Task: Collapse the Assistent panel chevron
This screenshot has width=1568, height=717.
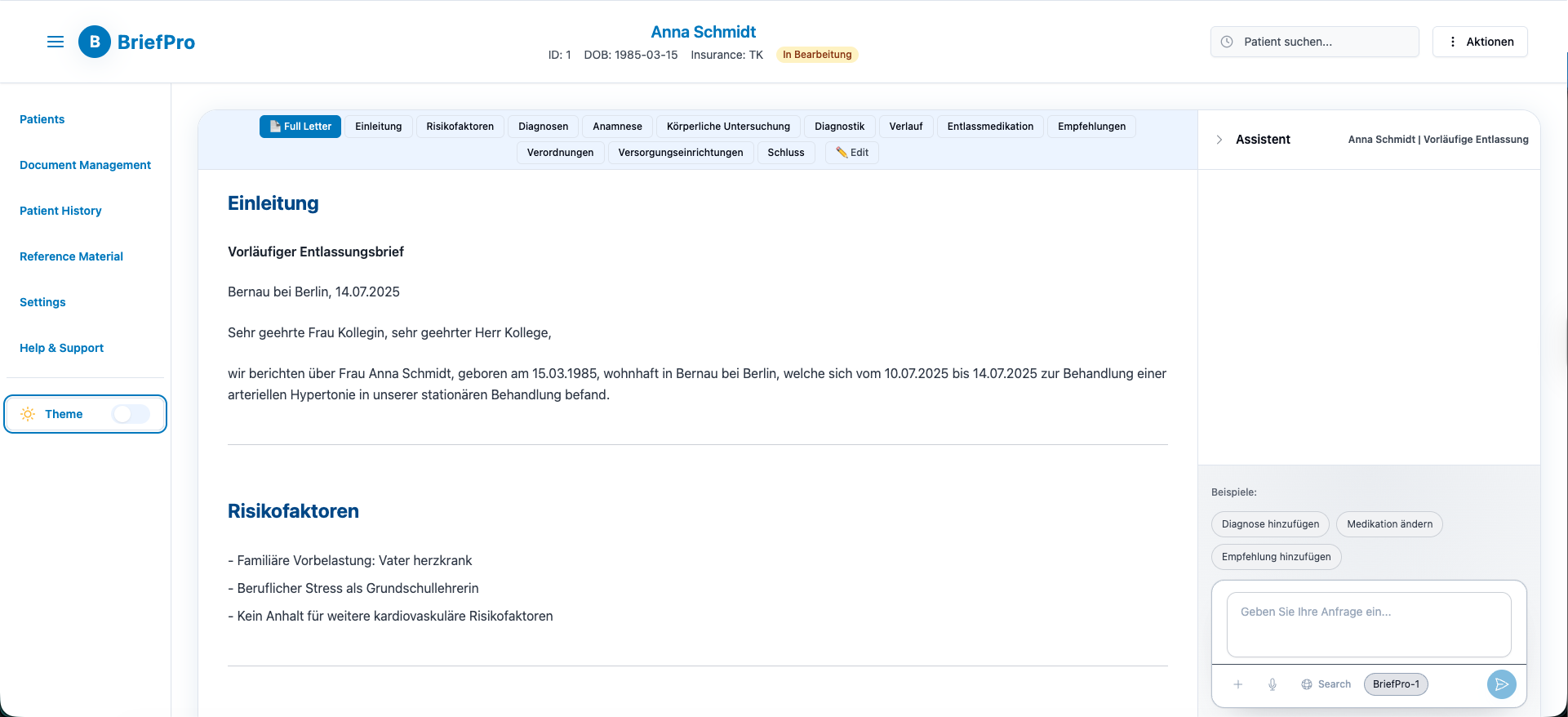Action: point(1219,140)
